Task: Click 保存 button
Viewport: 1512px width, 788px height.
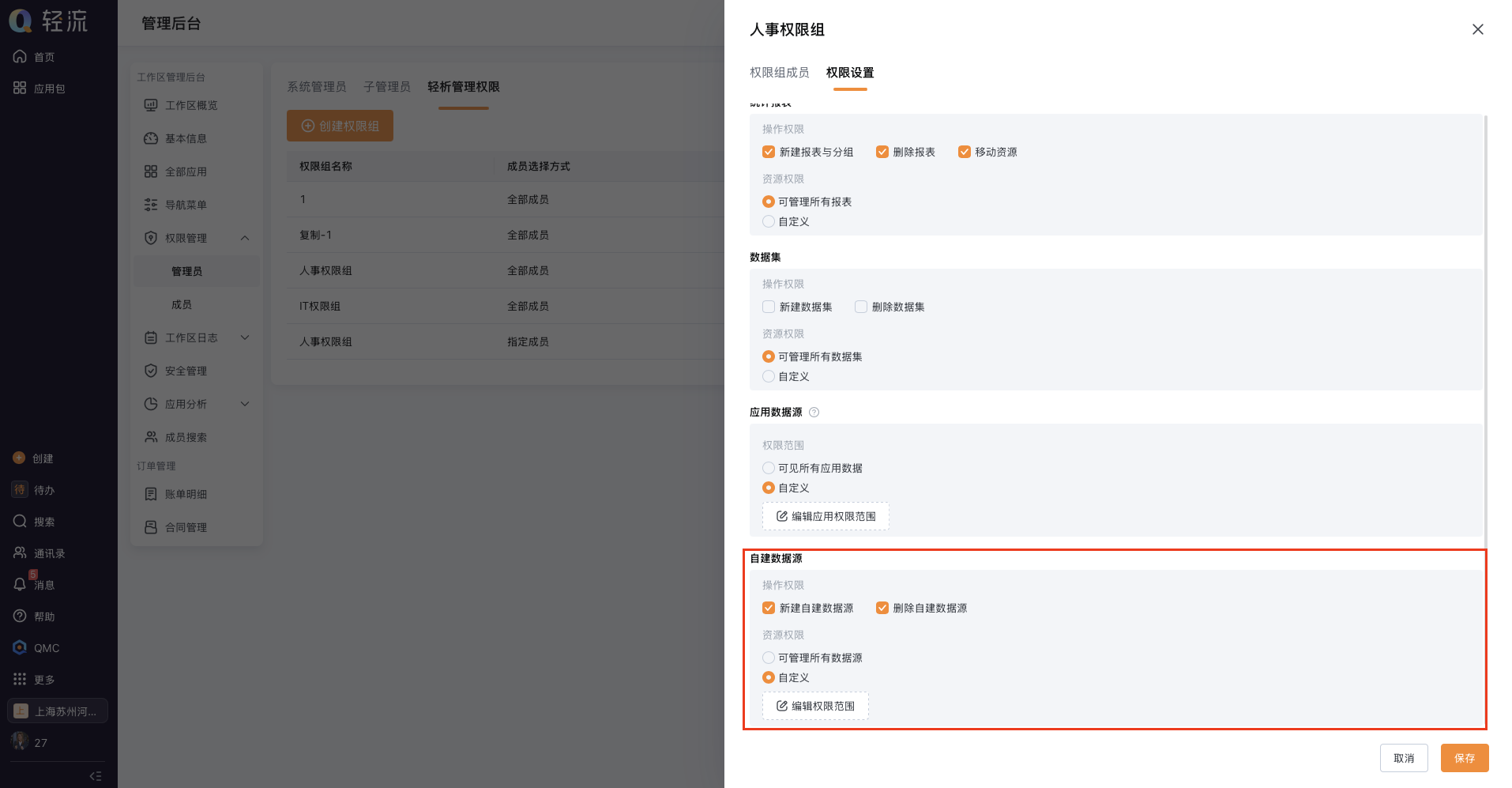Action: coord(1465,758)
